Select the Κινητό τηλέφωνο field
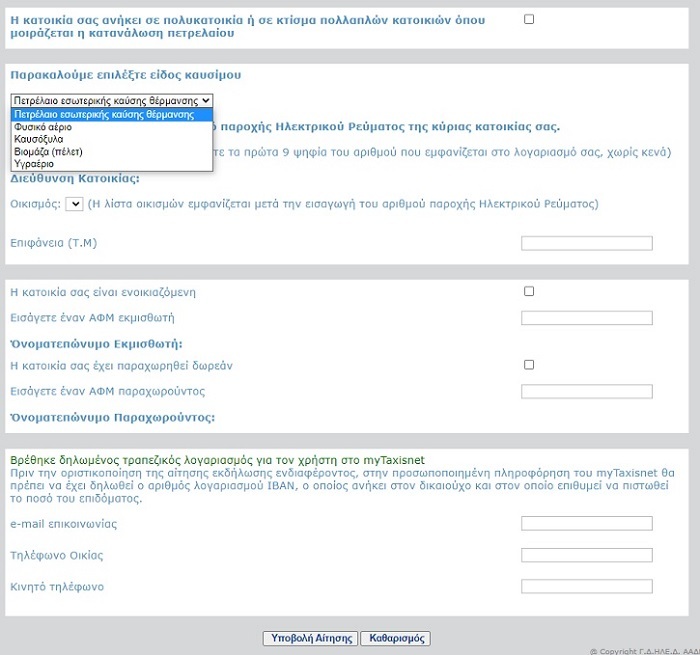 click(587, 586)
